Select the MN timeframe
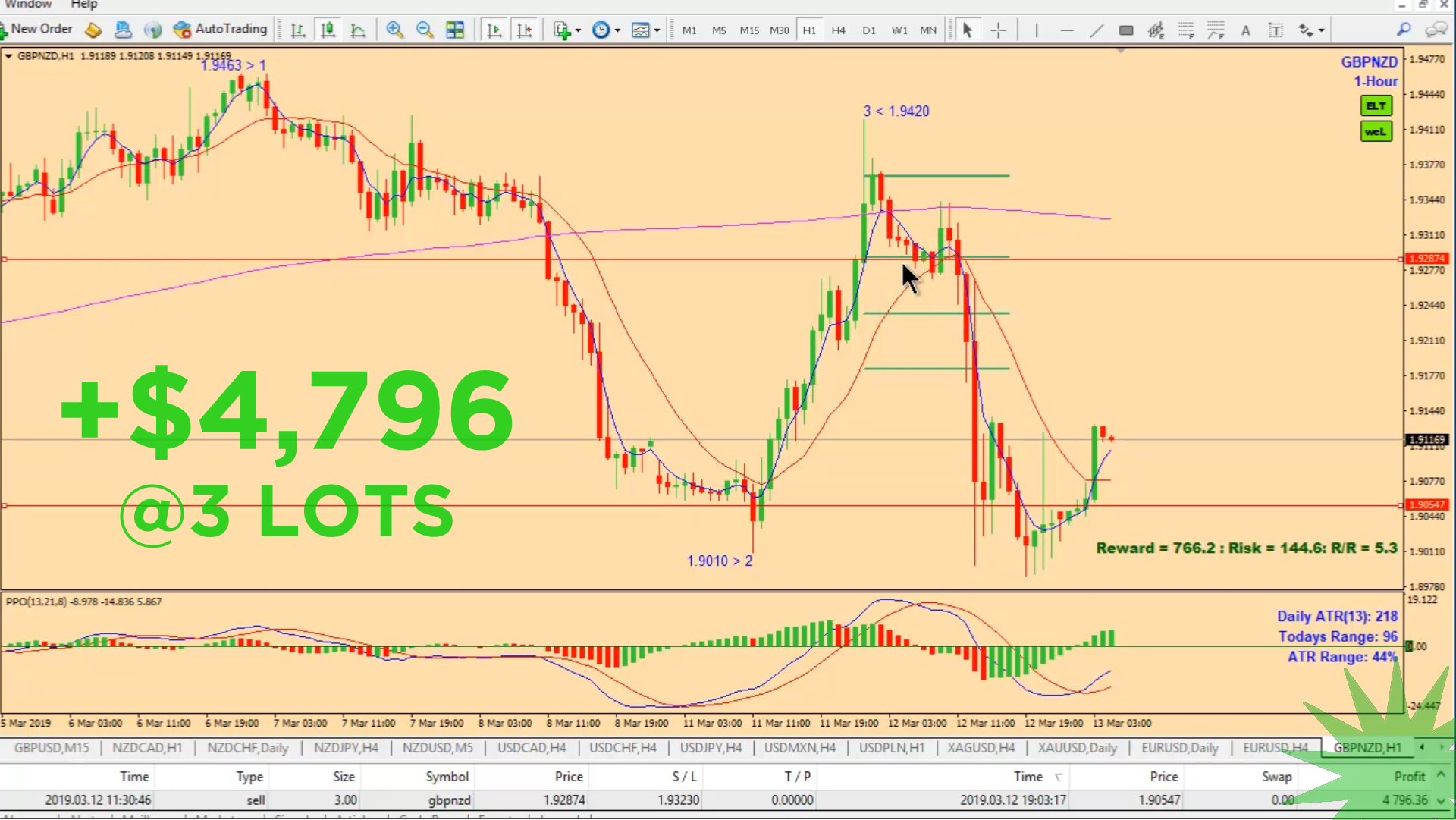This screenshot has height=820, width=1456. [928, 30]
